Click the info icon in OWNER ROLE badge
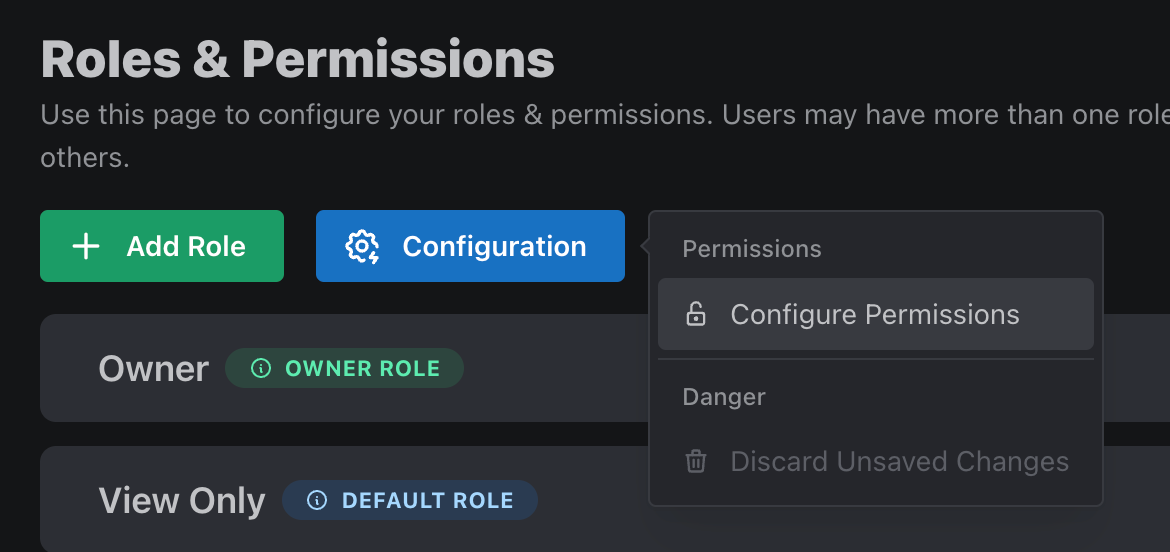The width and height of the screenshot is (1170, 552). [x=260, y=368]
